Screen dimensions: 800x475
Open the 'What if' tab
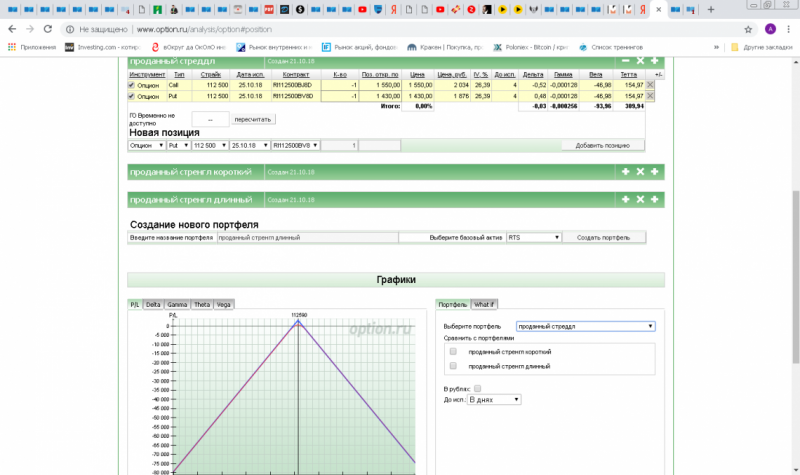484,304
